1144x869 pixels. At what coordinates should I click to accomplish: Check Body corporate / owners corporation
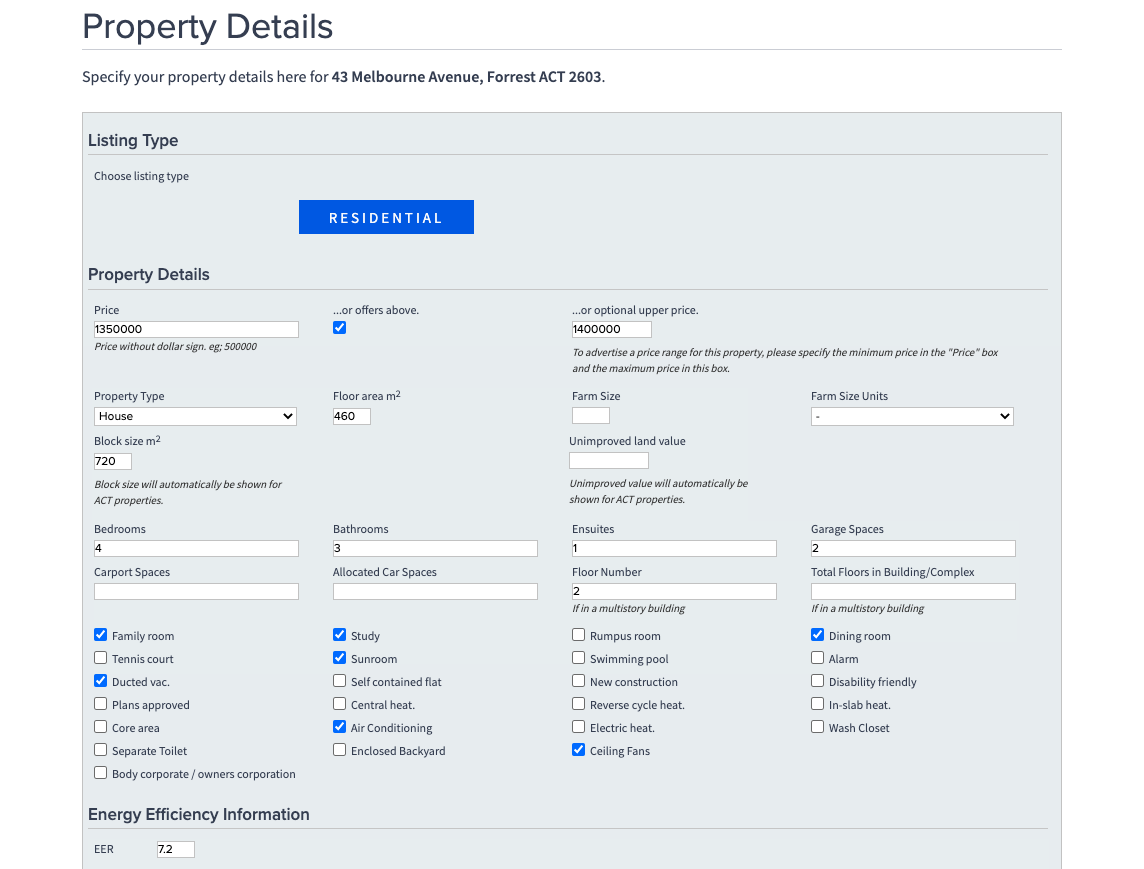[x=101, y=773]
